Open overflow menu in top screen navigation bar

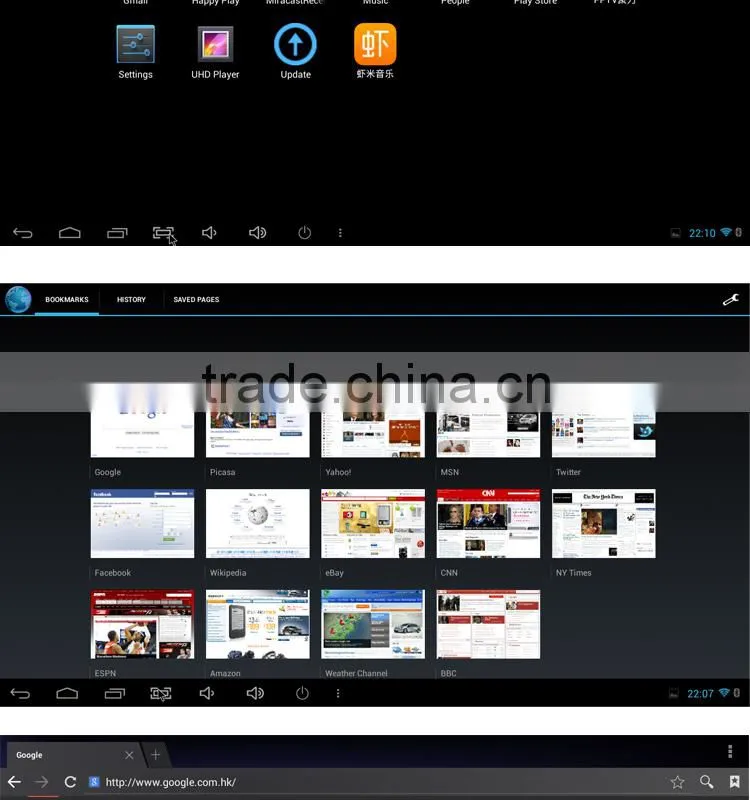[x=340, y=233]
